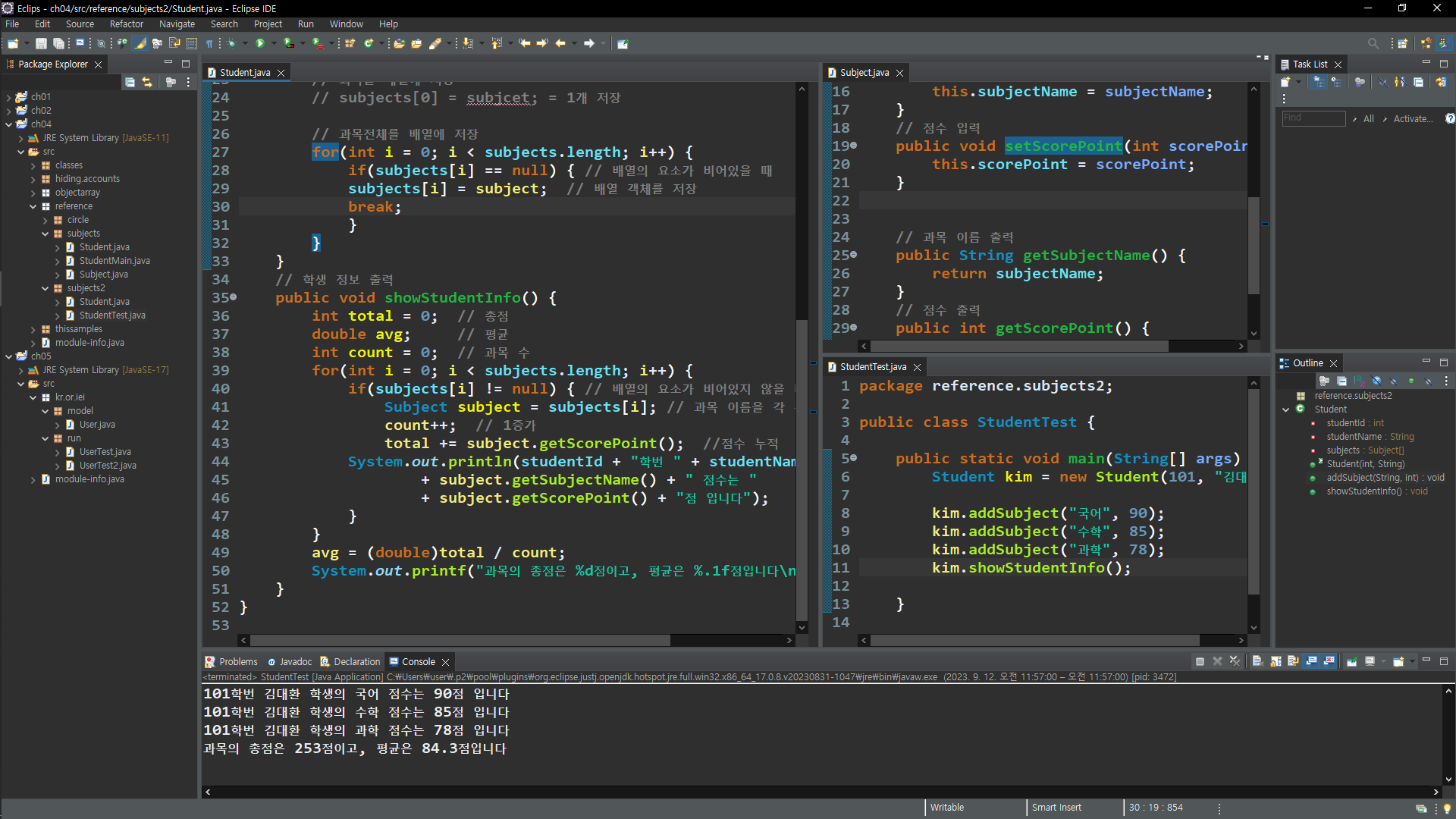Open the Refactor menu
Image resolution: width=1456 pixels, height=819 pixels.
pos(126,24)
